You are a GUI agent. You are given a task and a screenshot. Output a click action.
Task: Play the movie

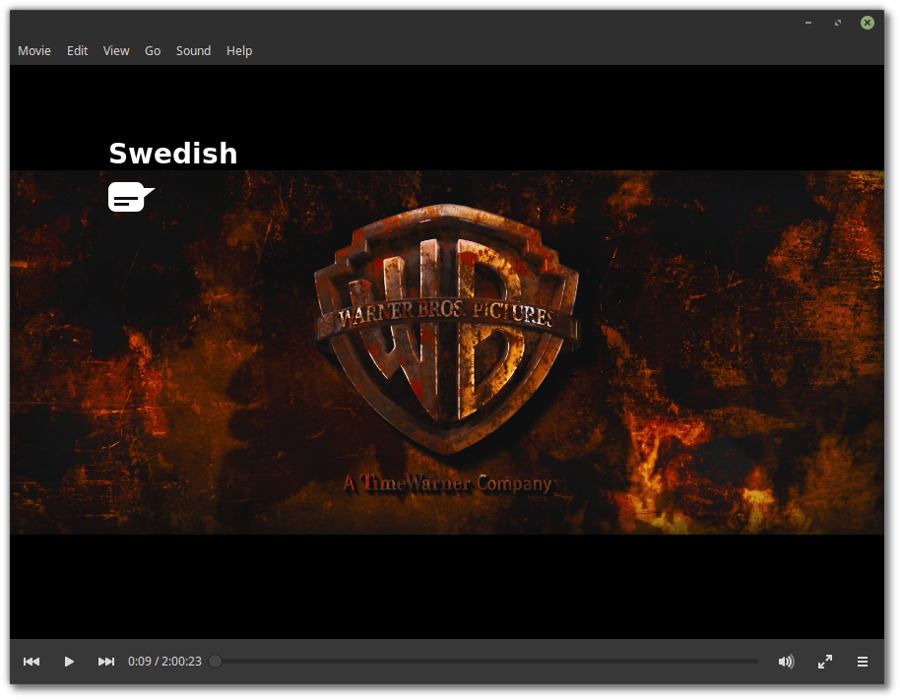[68, 661]
